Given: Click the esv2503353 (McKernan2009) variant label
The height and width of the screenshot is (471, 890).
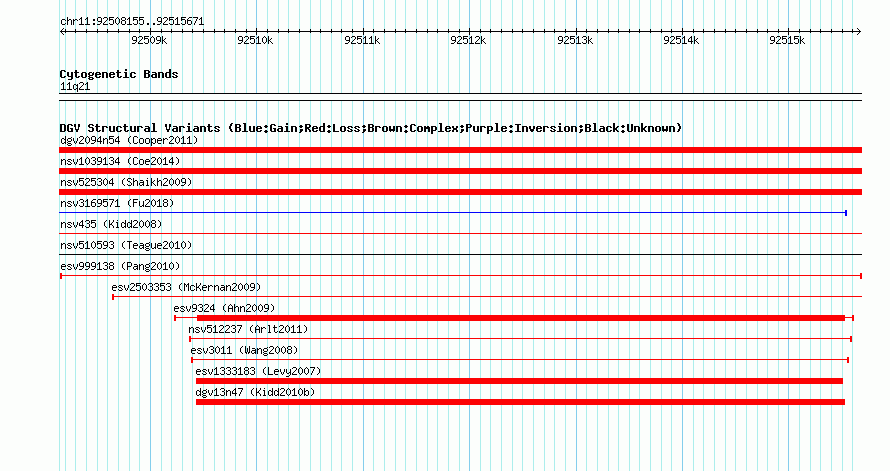Looking at the screenshot, I should [186, 287].
